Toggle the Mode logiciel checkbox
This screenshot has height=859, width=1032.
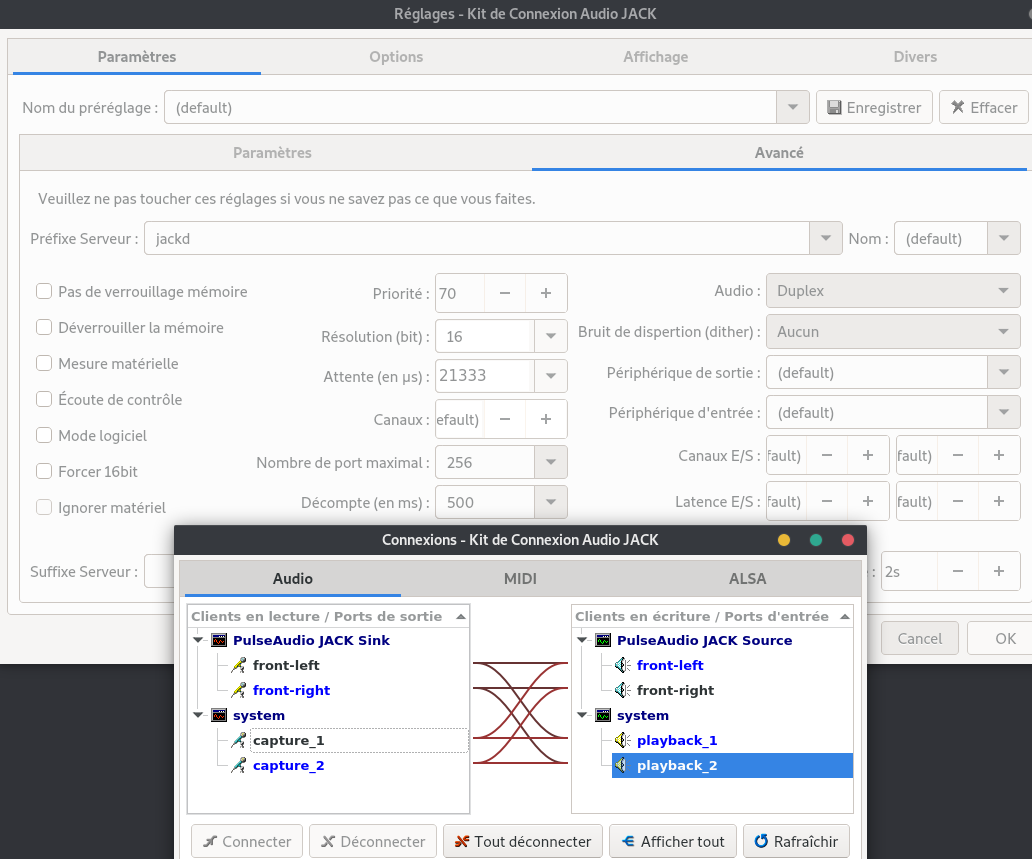pos(44,435)
